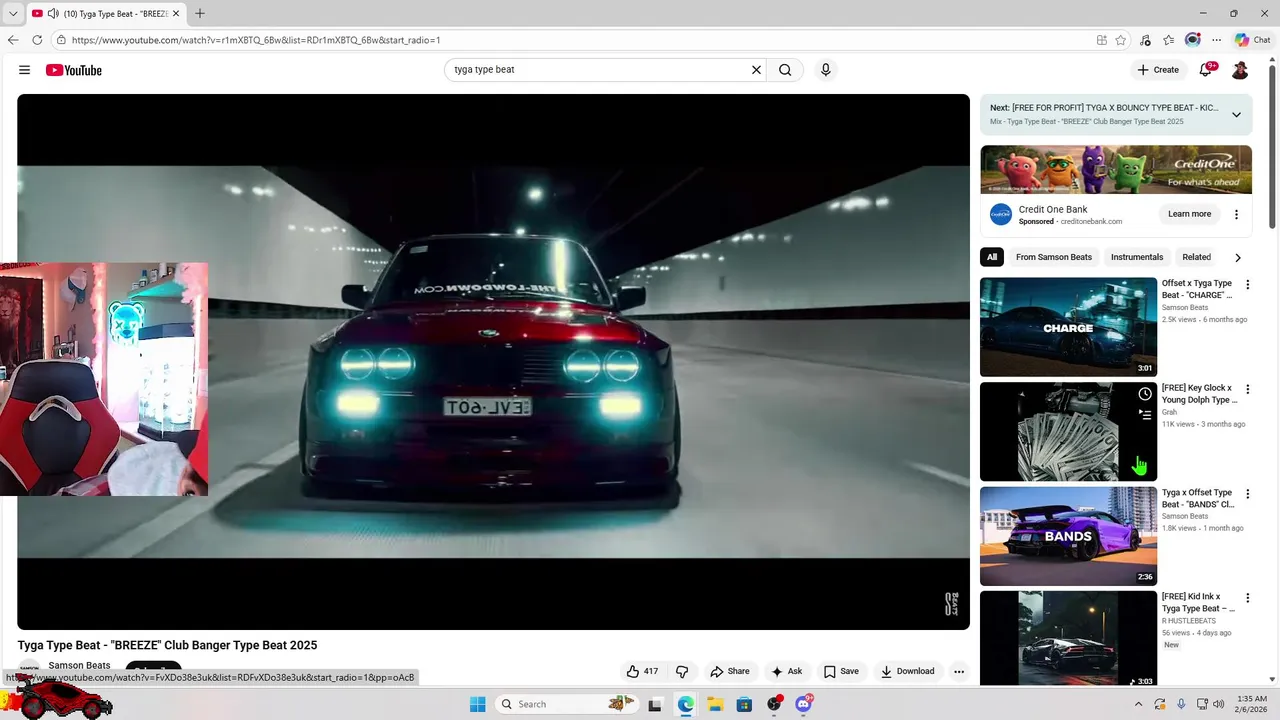The width and height of the screenshot is (1280, 720).
Task: Mute the tab via speaker icon
Action: coord(53,14)
